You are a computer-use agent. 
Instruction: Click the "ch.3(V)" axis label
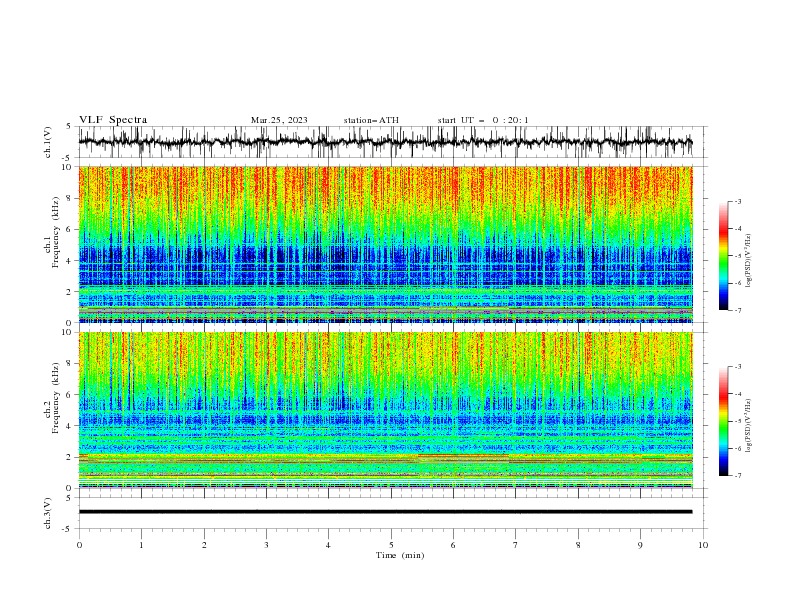[48, 513]
